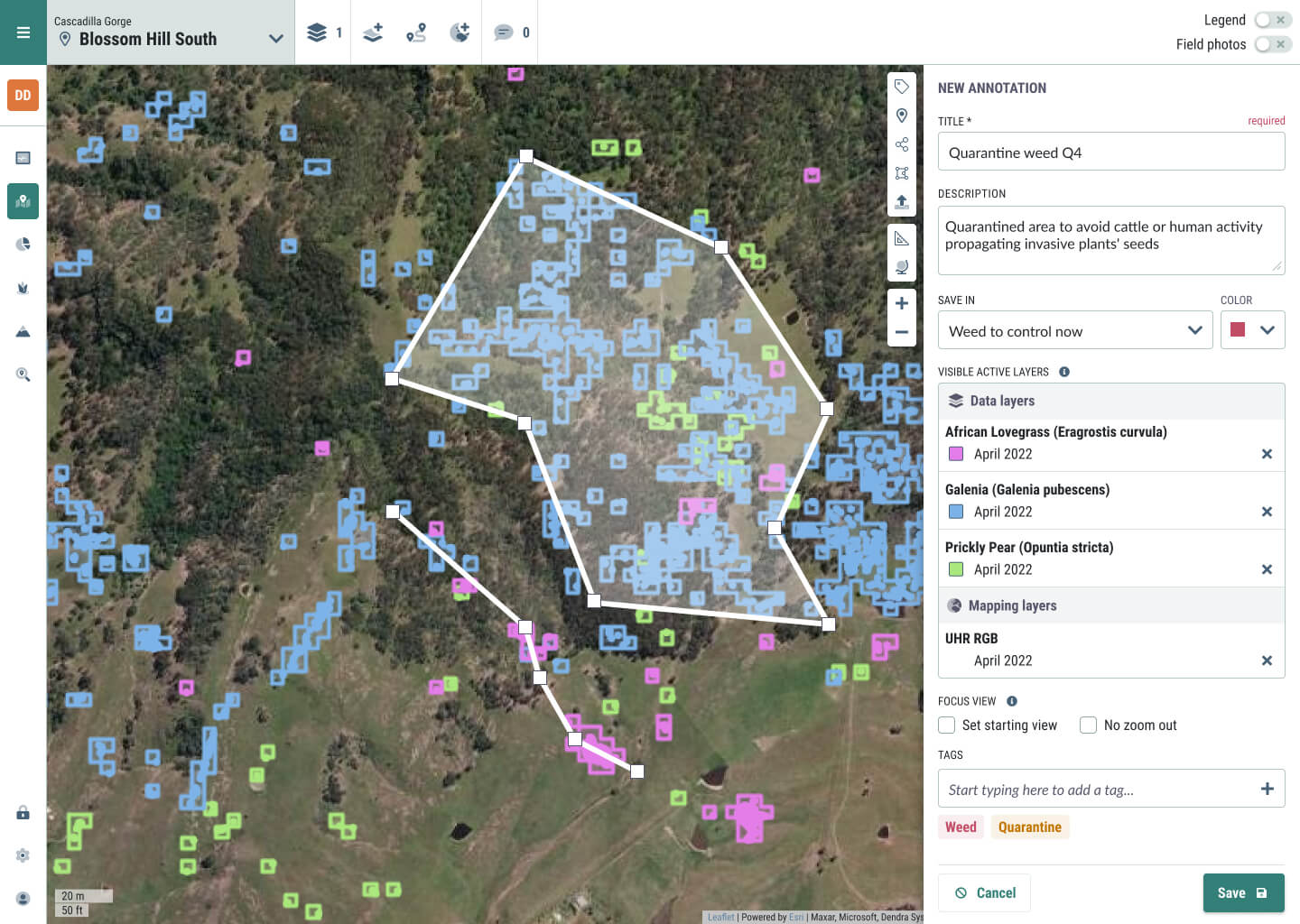This screenshot has height=924, width=1300.
Task: Open the annotation color picker dropdown
Action: pos(1267,330)
